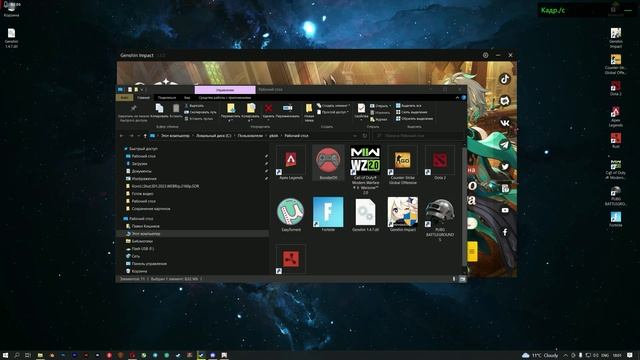640x360 pixels.
Task: Open Facebook icon in Genshin Impact launcher
Action: pyautogui.click(x=505, y=232)
